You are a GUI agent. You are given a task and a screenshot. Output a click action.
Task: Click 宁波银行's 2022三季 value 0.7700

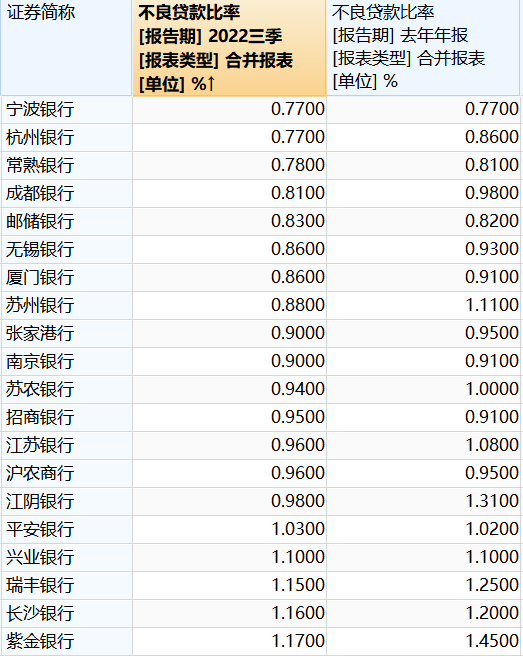298,109
